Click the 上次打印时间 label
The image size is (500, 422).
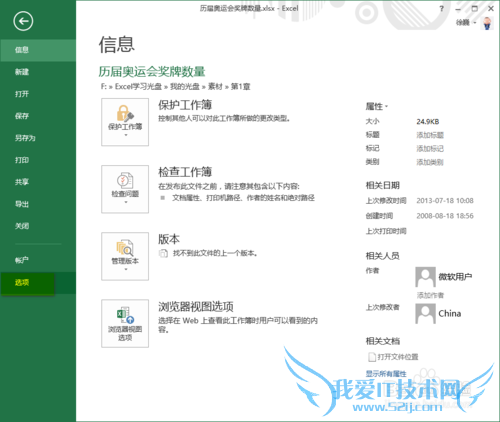click(x=386, y=231)
